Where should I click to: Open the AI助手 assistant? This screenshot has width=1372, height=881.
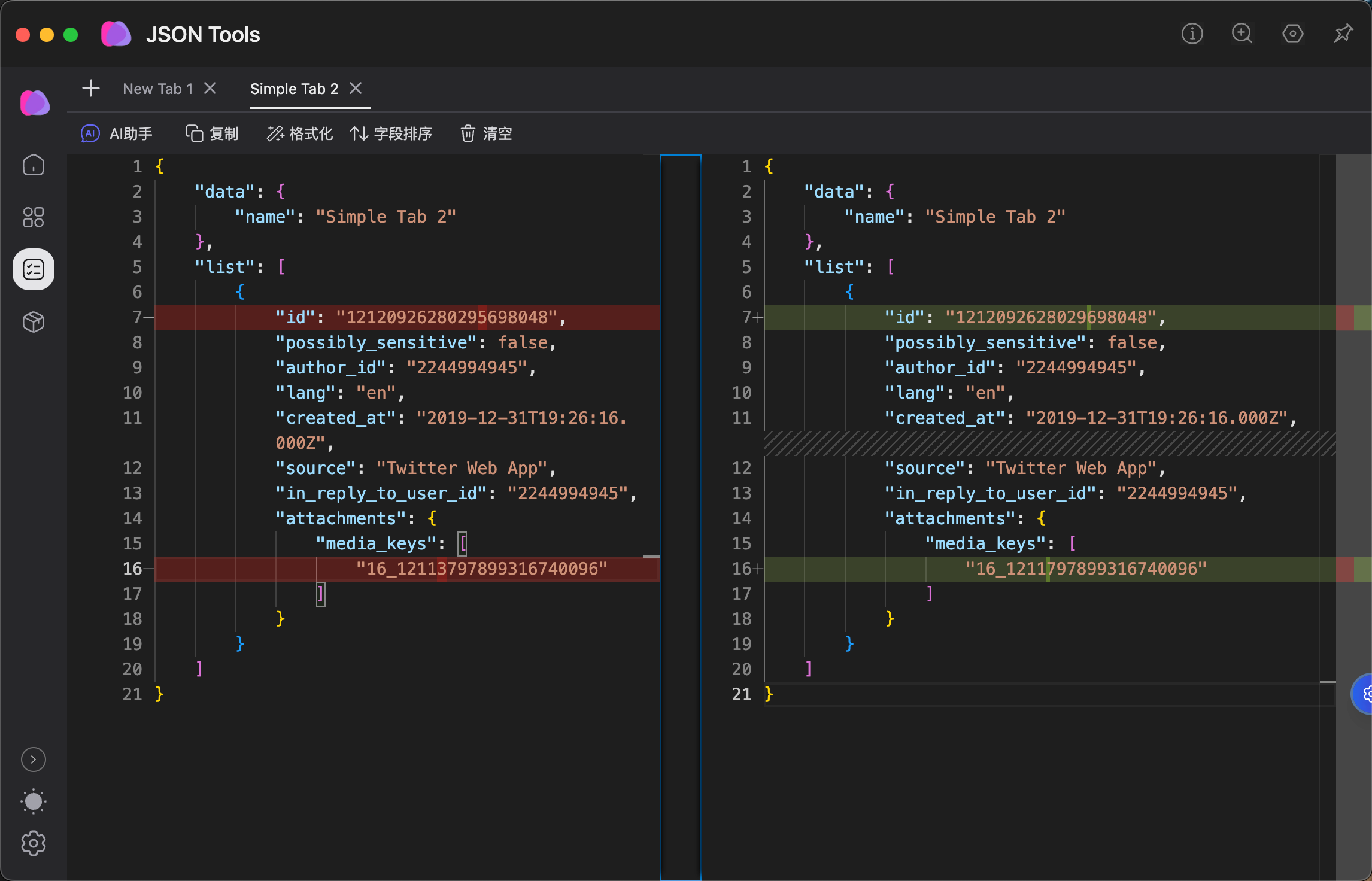(x=117, y=133)
